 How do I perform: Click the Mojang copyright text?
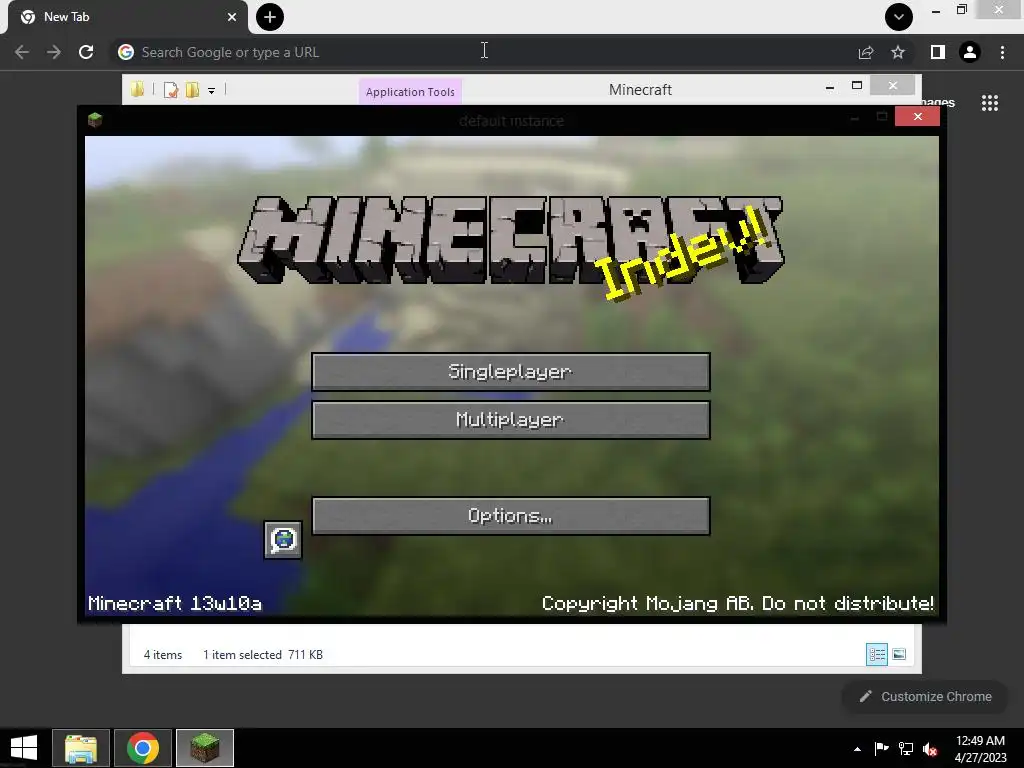738,603
